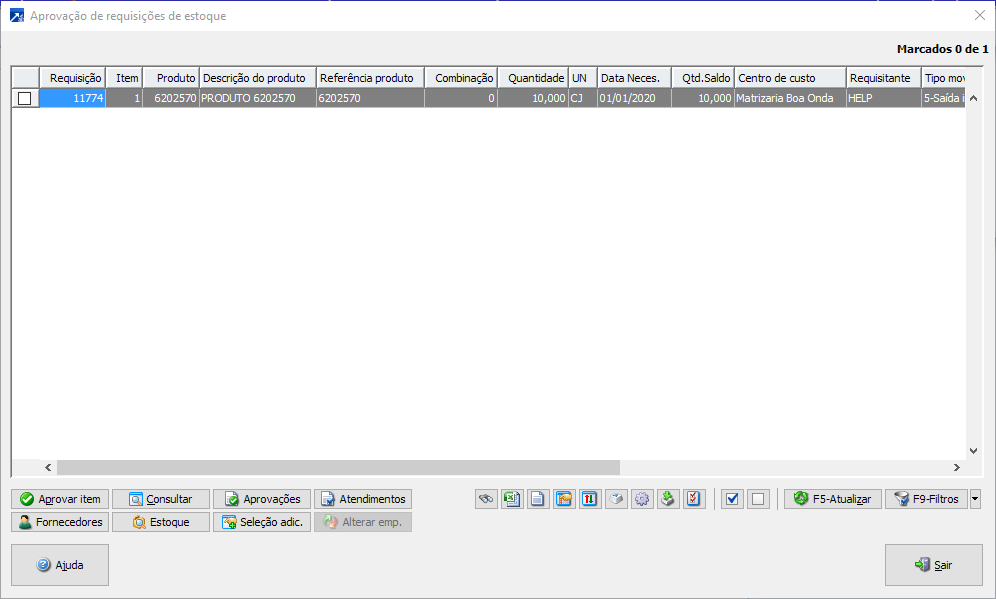Click F9-Filtros button

click(927, 499)
